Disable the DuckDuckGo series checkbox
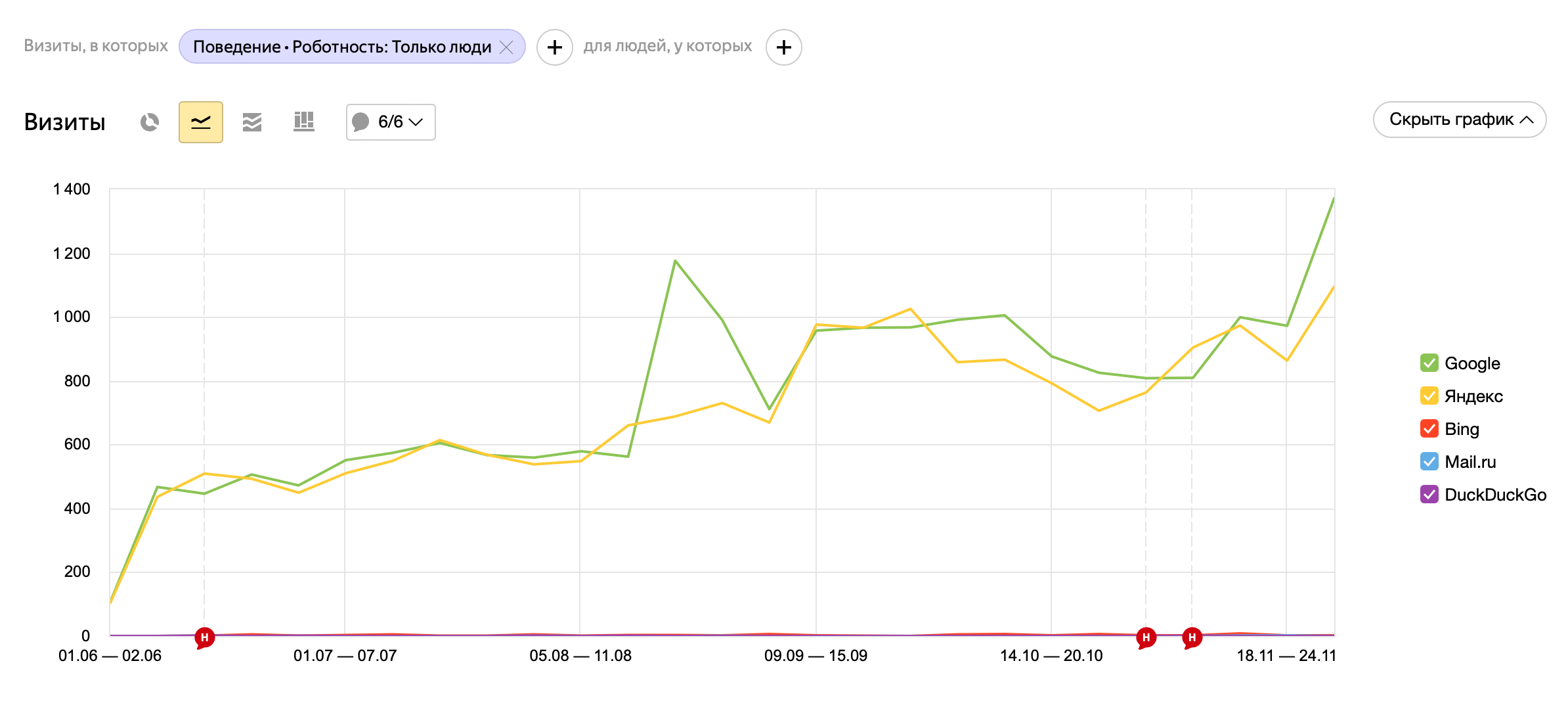This screenshot has height=728, width=1568. tap(1429, 494)
